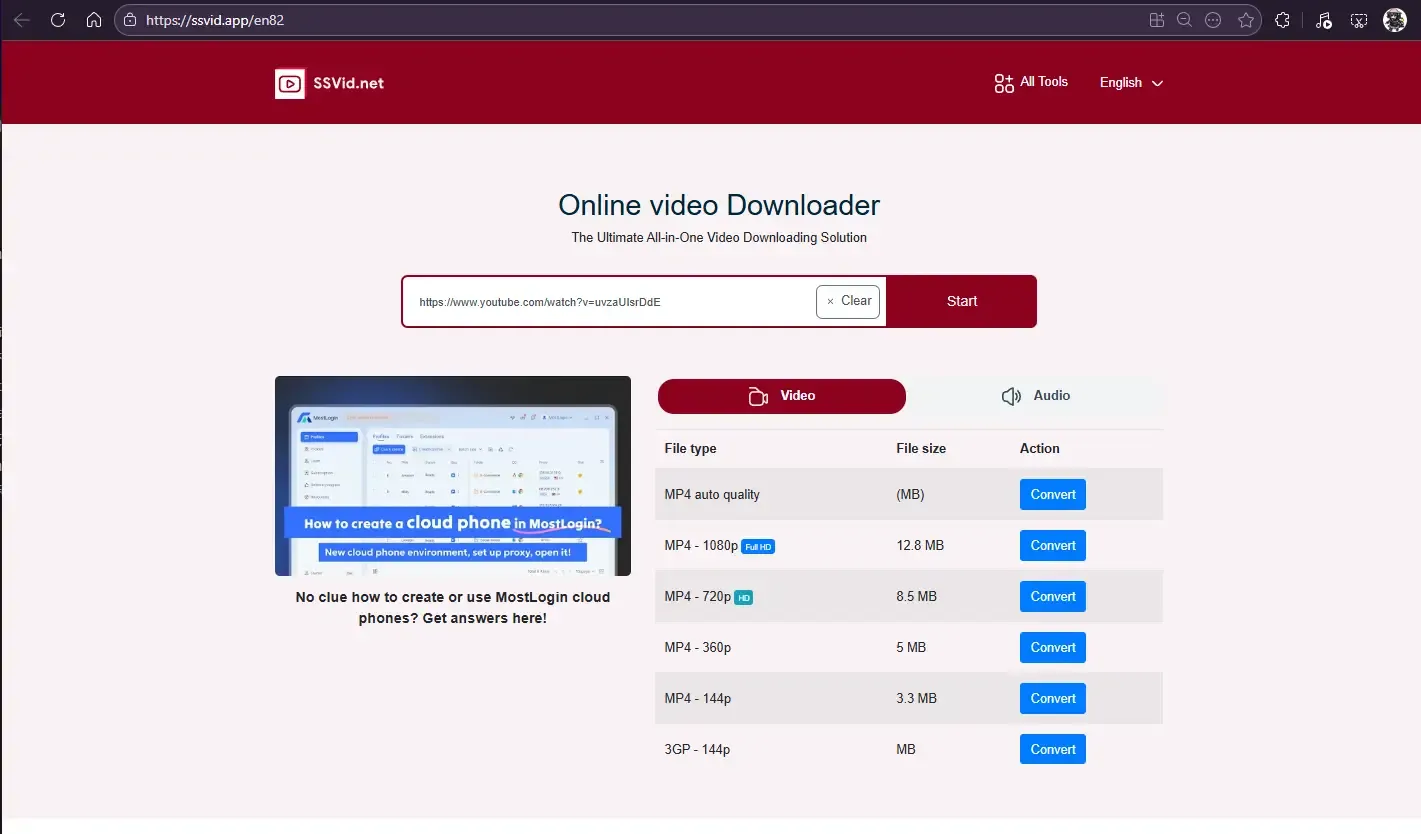Open browser media controls music note icon
1421x834 pixels.
coord(1323,20)
